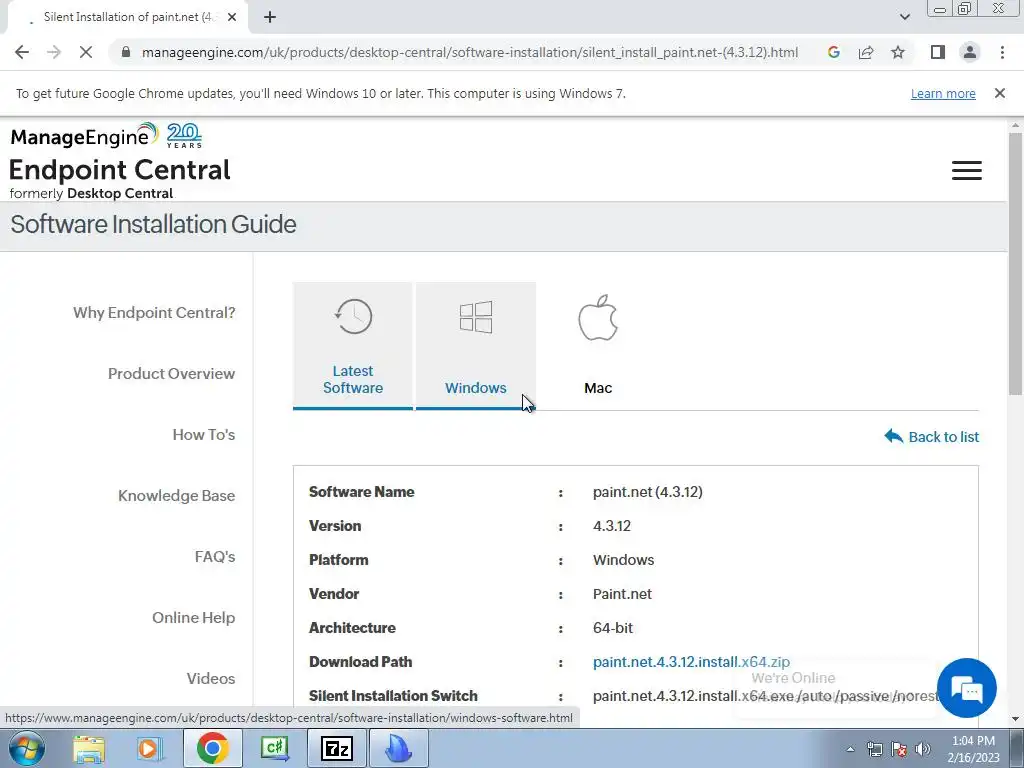Open Online Help sidebar item

(193, 617)
